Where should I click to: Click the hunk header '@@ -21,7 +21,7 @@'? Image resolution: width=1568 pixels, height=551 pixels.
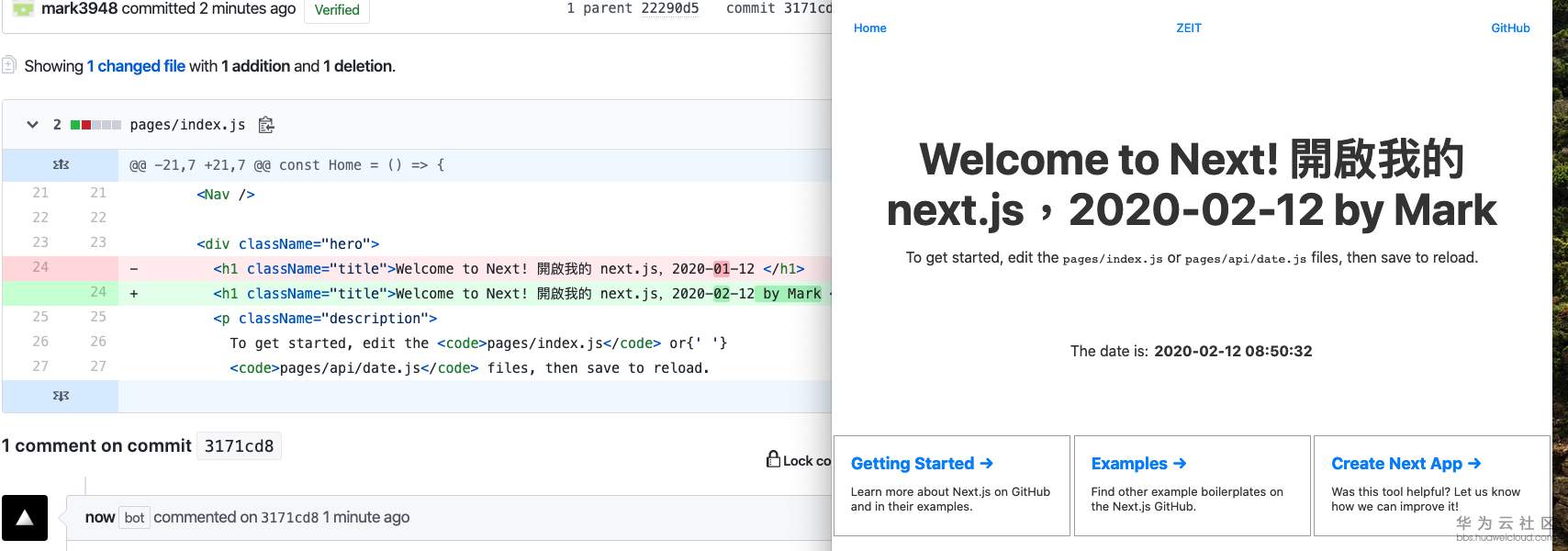(286, 165)
